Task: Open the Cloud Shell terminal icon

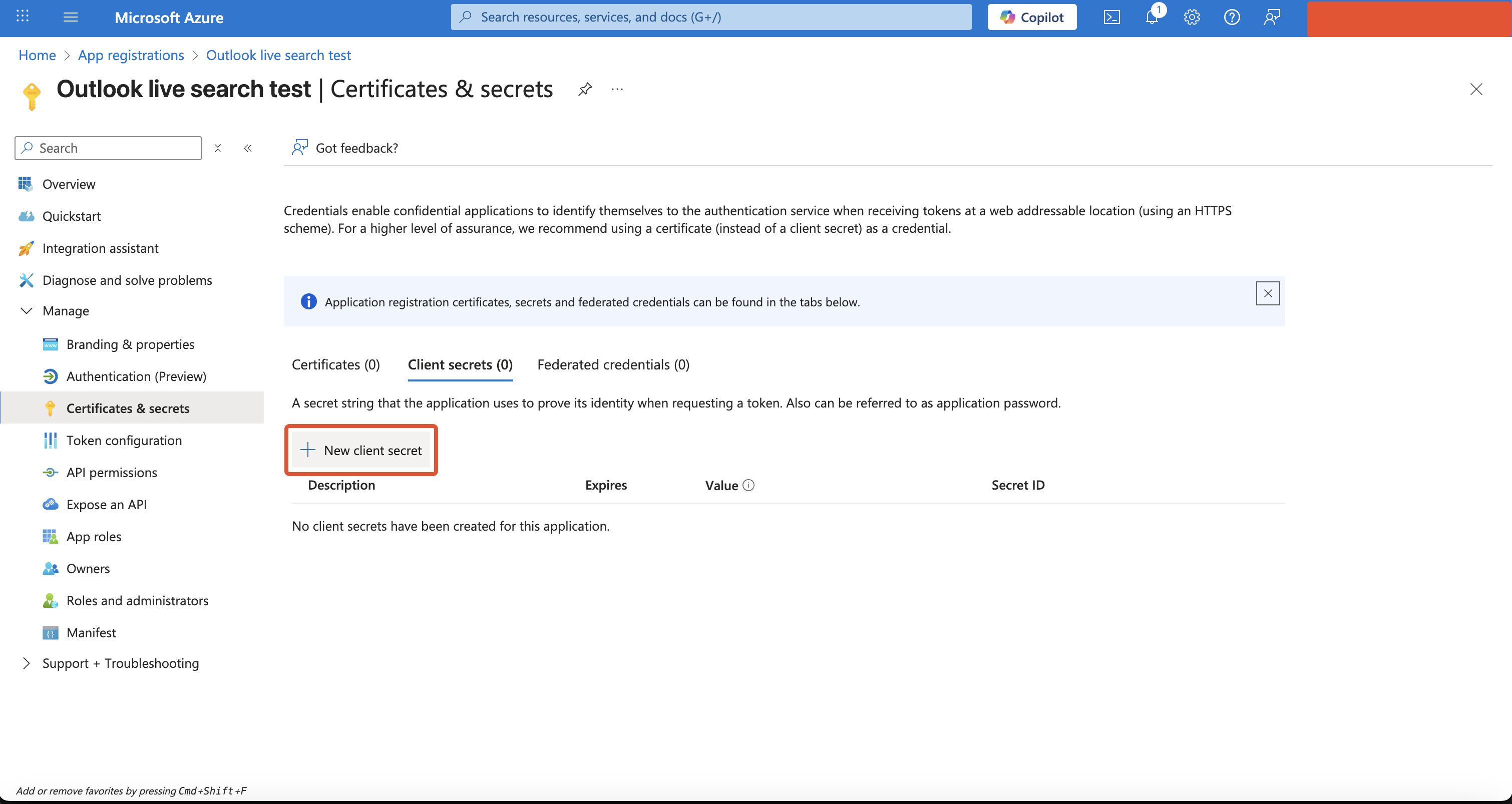Action: coord(1111,17)
